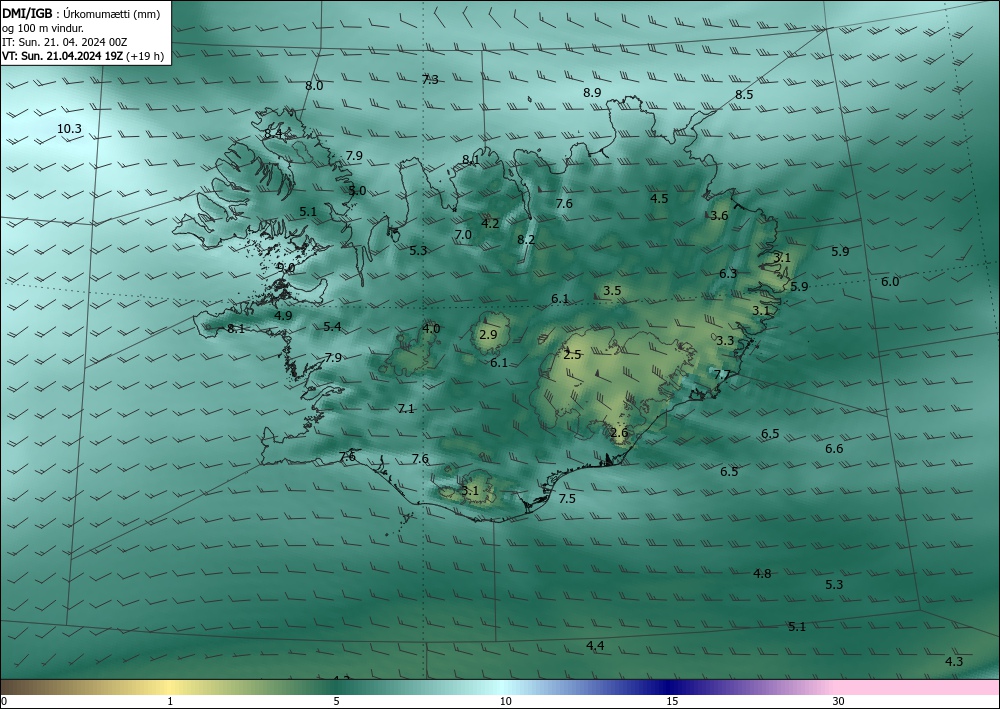The height and width of the screenshot is (709, 1000).
Task: Click the 4.9 value on Snæfellsnes
Action: pos(283,316)
